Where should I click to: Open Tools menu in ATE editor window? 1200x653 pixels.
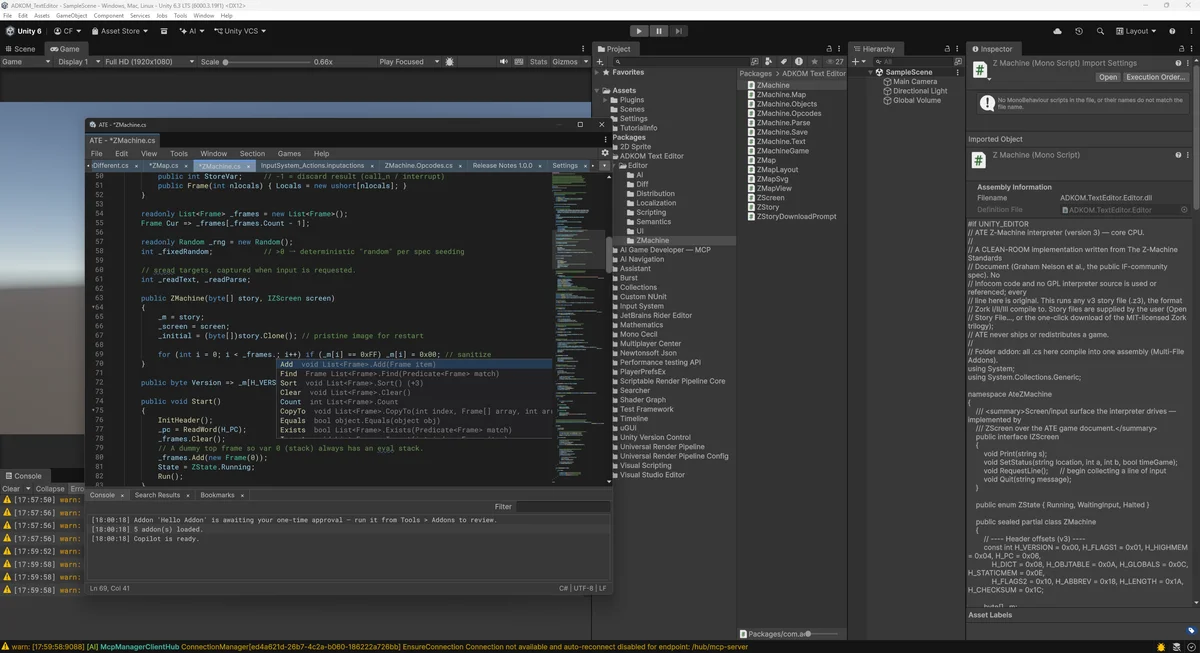click(x=179, y=154)
